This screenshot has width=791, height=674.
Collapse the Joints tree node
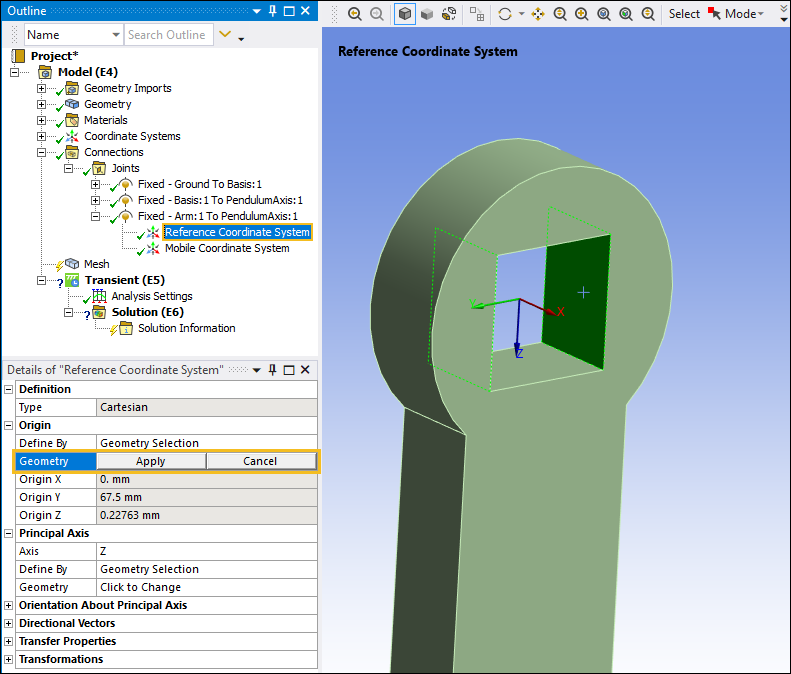[70, 168]
